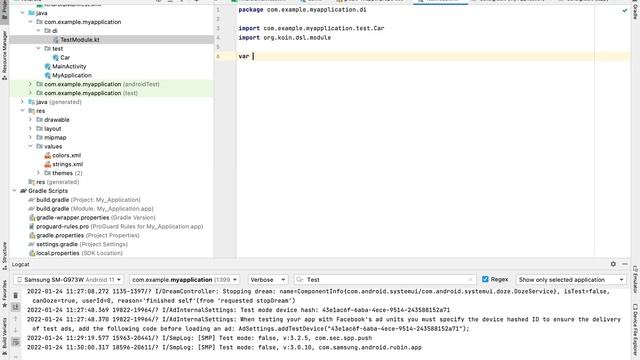
Task: Expand the drawable folder
Action: (30, 120)
